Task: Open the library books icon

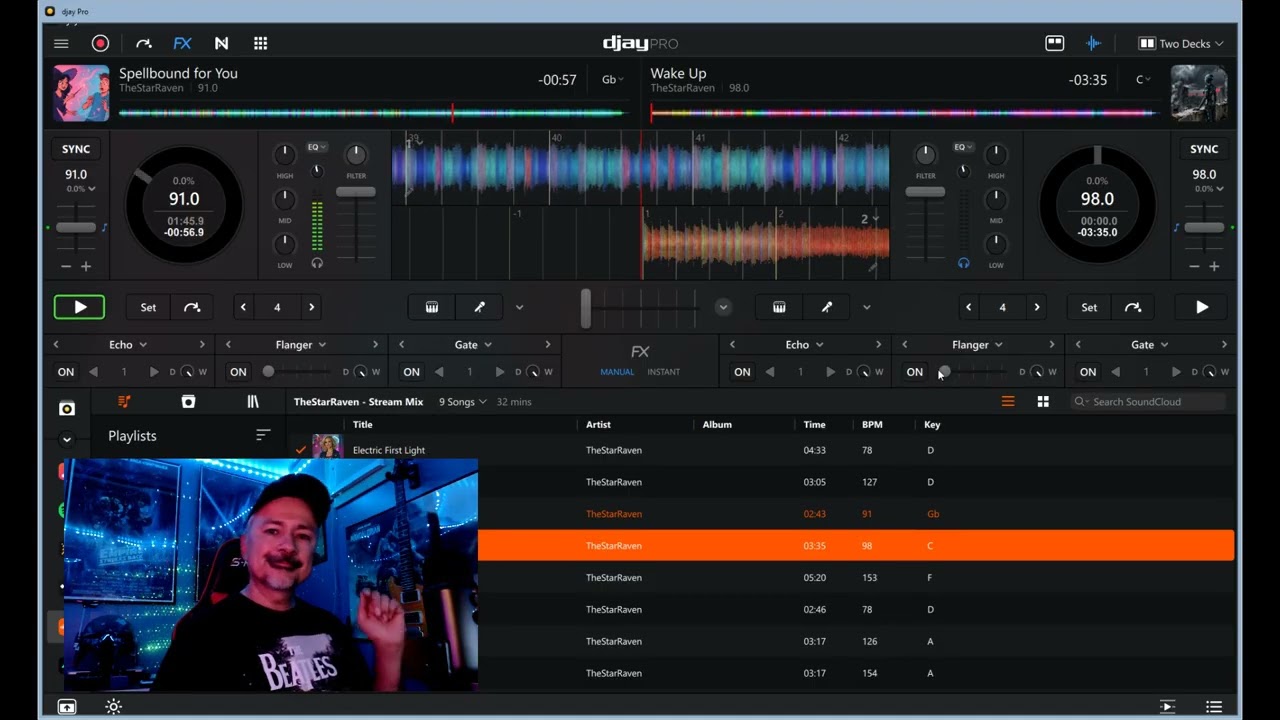Action: 253,401
